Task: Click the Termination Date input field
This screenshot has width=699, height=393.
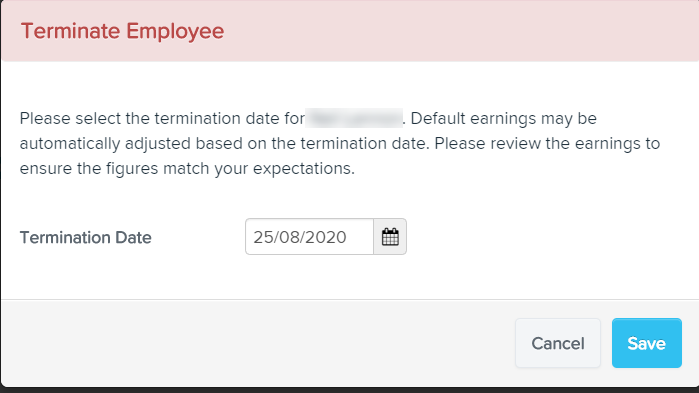Action: point(309,237)
